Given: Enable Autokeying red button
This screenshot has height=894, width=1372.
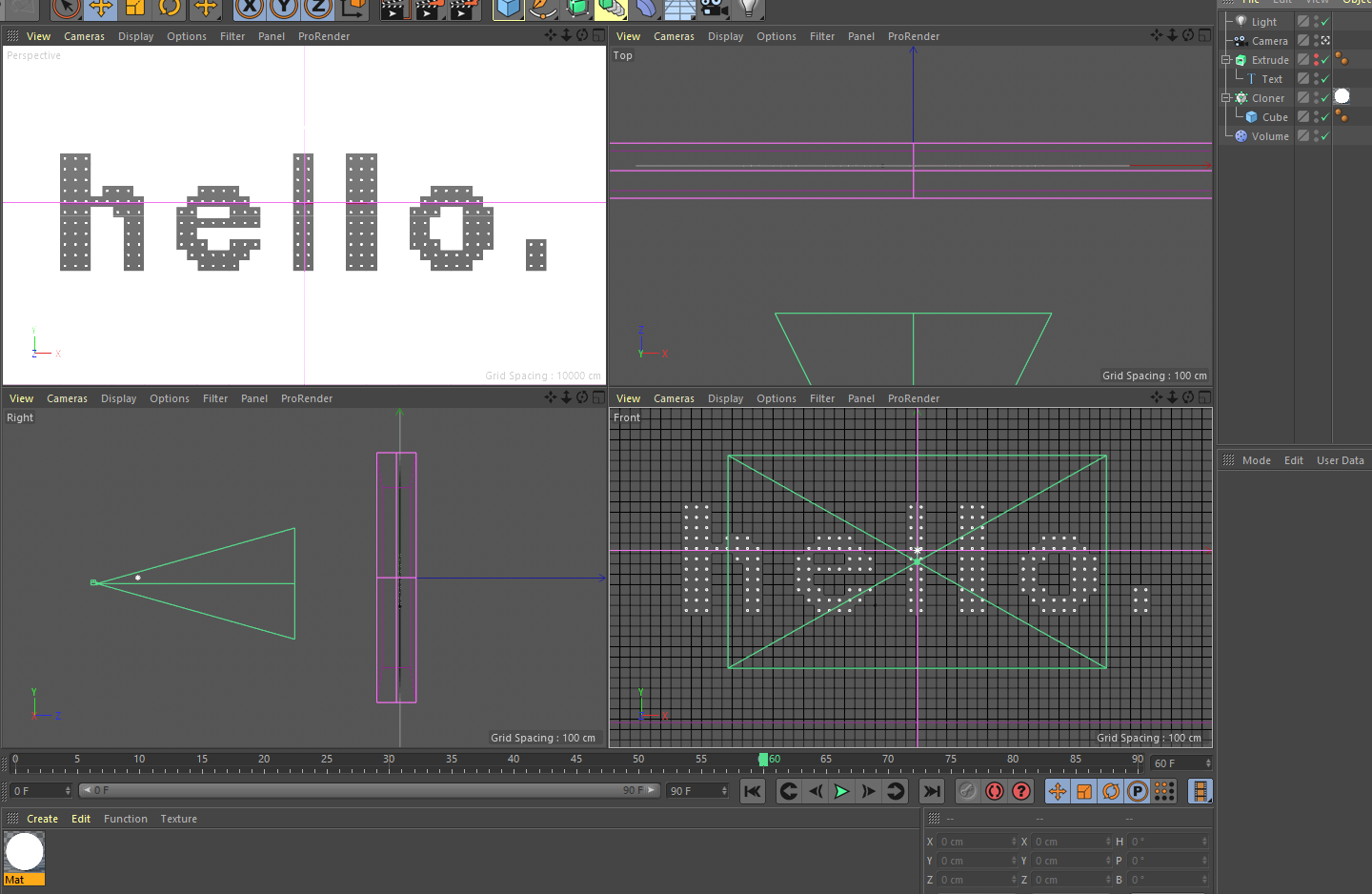Looking at the screenshot, I should (x=995, y=791).
